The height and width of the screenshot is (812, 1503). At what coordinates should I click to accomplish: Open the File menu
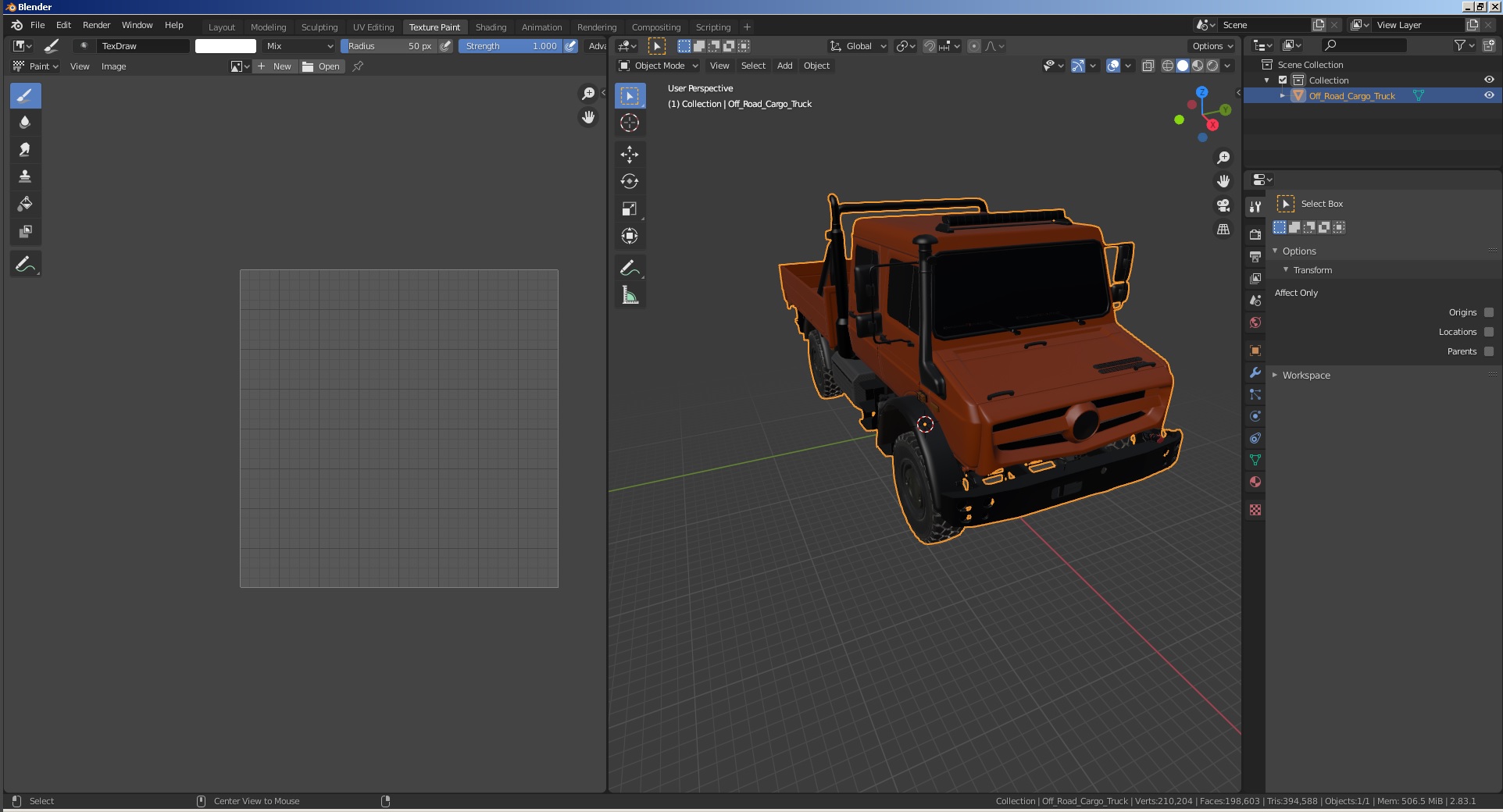[x=37, y=25]
